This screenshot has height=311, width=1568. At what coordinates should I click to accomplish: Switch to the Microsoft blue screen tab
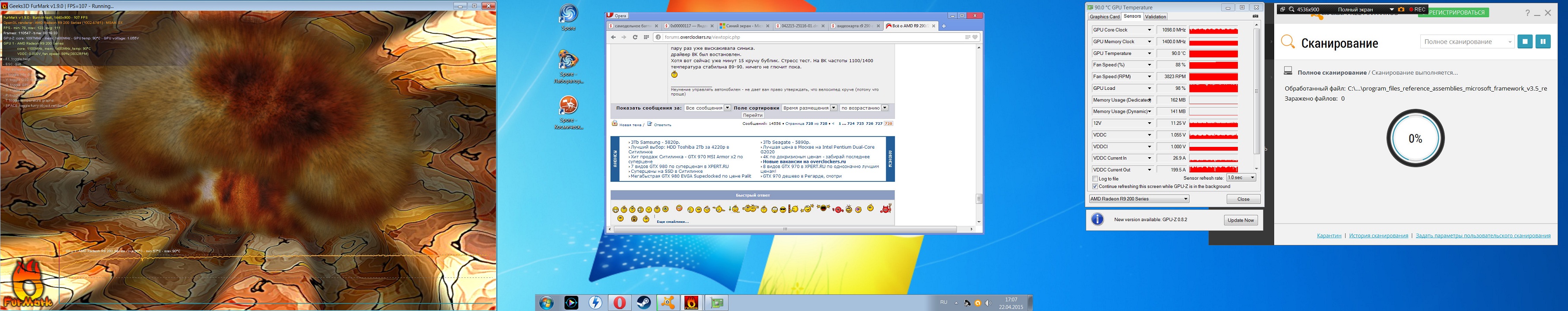pyautogui.click(x=744, y=26)
